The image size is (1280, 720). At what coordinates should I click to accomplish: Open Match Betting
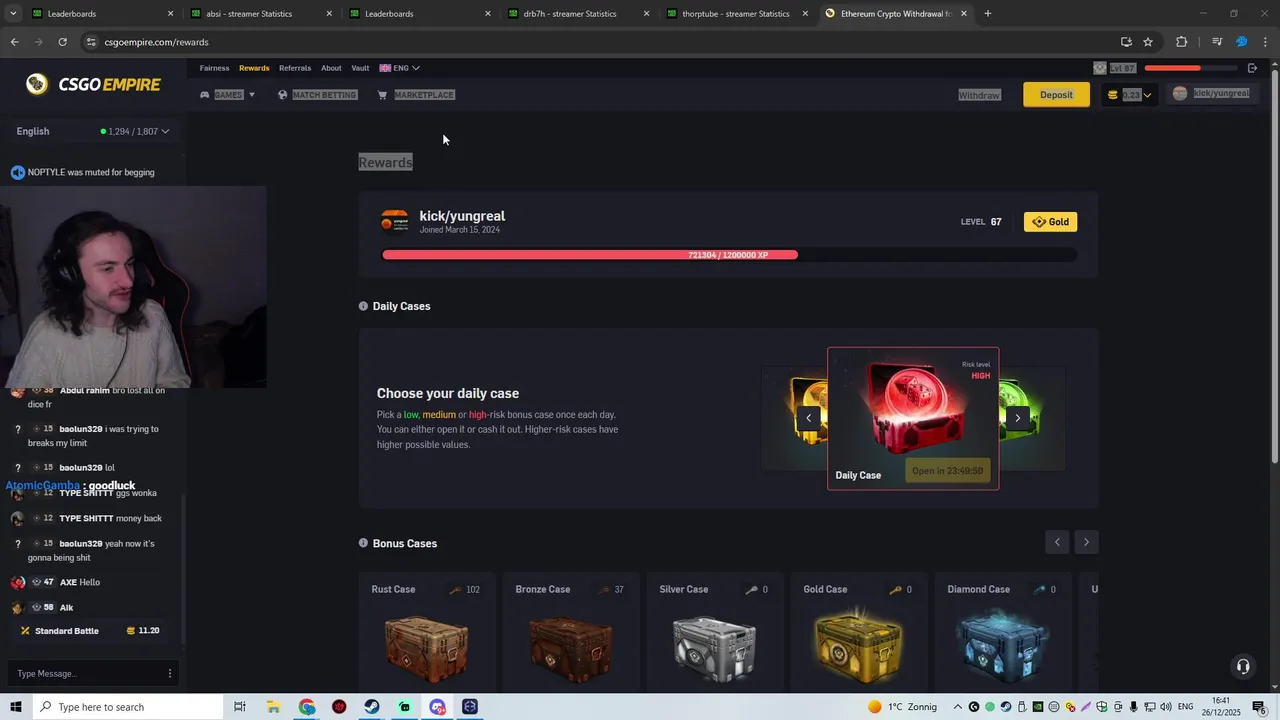tap(317, 95)
